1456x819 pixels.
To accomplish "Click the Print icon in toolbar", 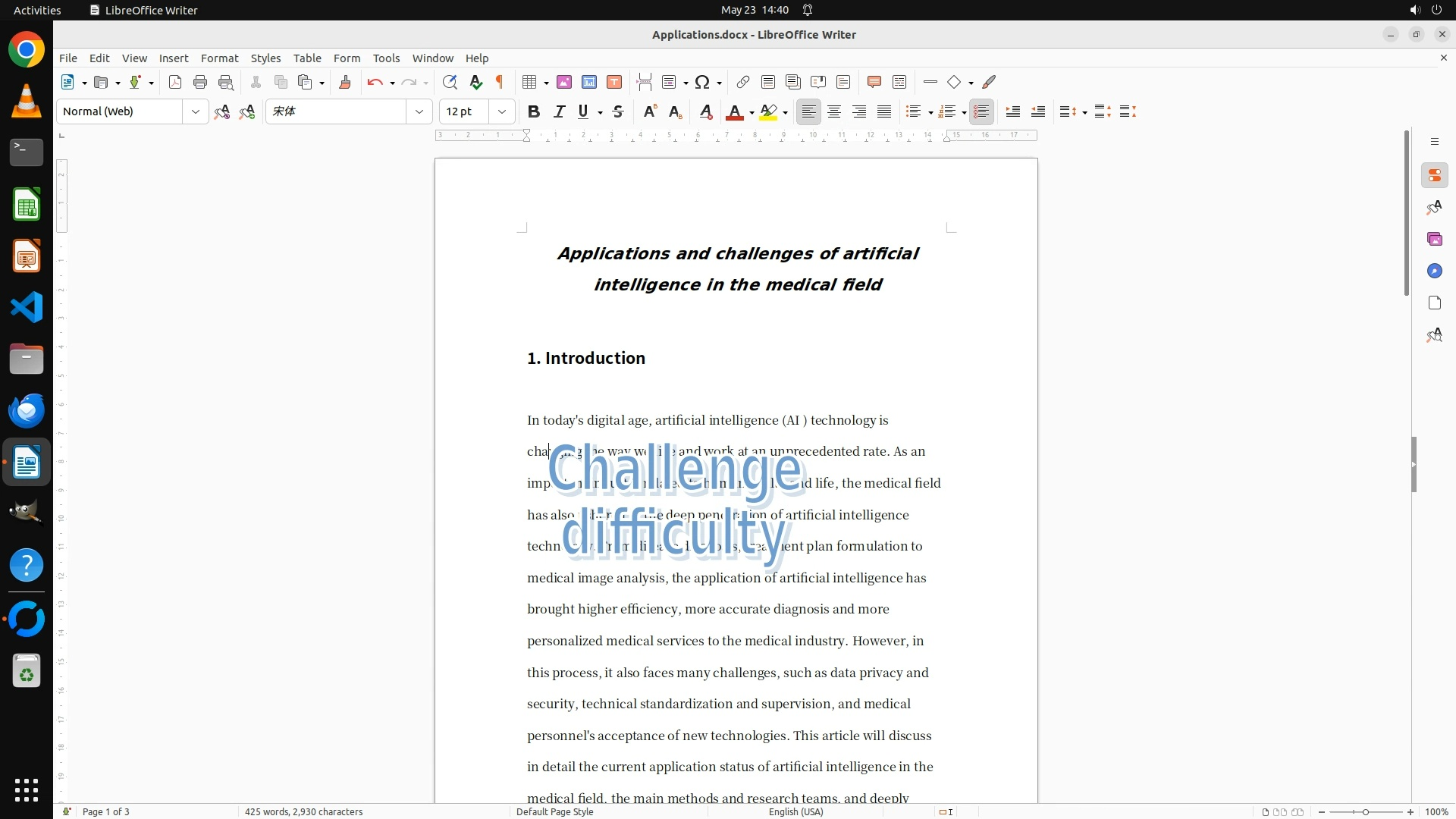I will point(200,83).
